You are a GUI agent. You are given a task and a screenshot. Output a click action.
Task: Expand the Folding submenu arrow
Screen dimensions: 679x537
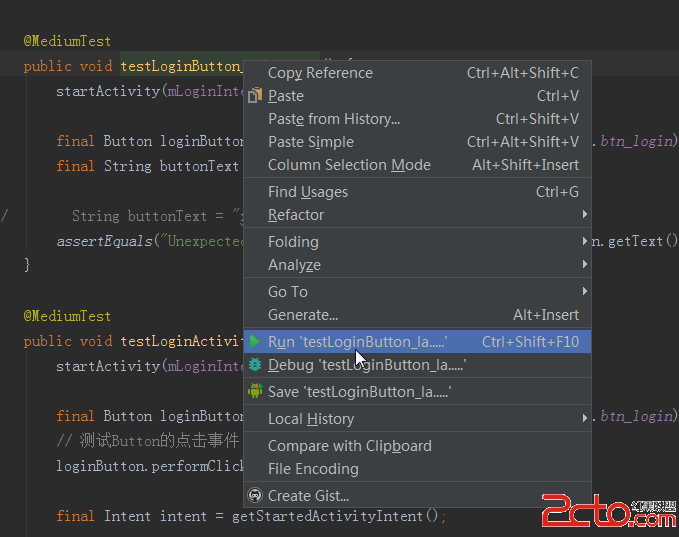pos(585,242)
